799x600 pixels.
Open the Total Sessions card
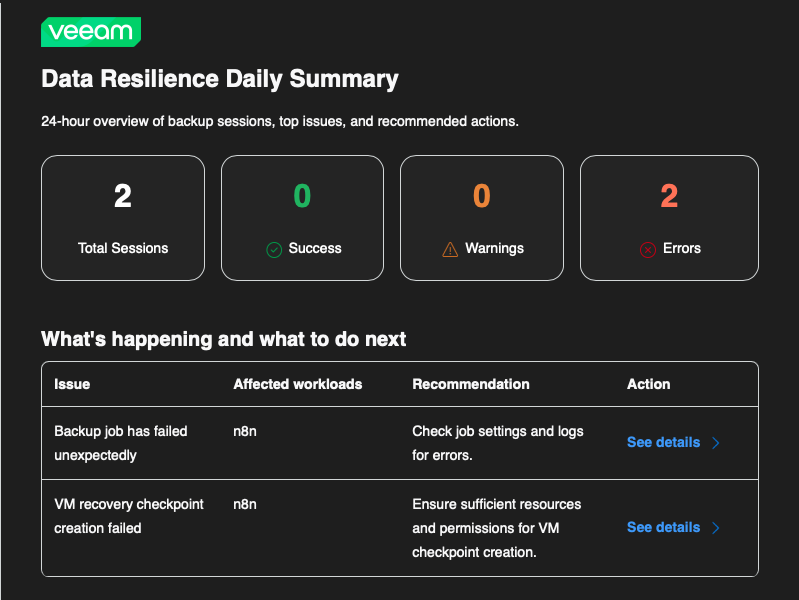[x=123, y=218]
